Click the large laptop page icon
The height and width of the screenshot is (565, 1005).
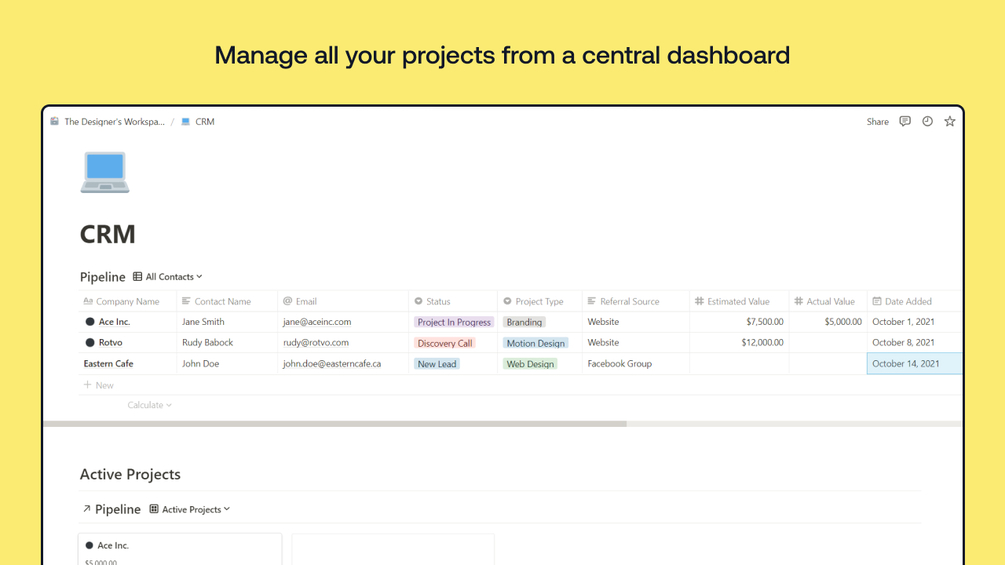point(105,172)
